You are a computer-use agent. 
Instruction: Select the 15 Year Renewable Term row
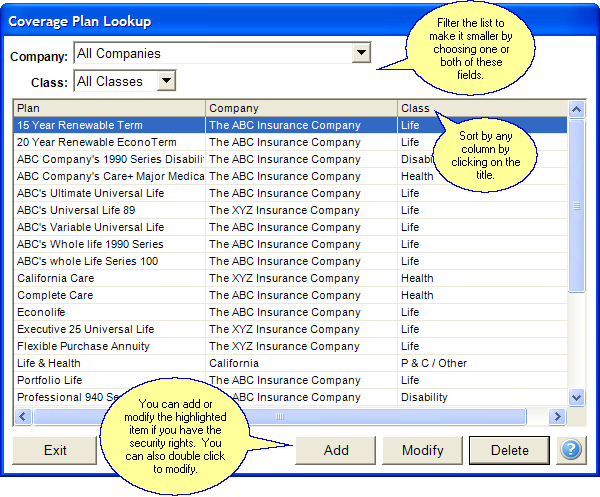pos(290,125)
